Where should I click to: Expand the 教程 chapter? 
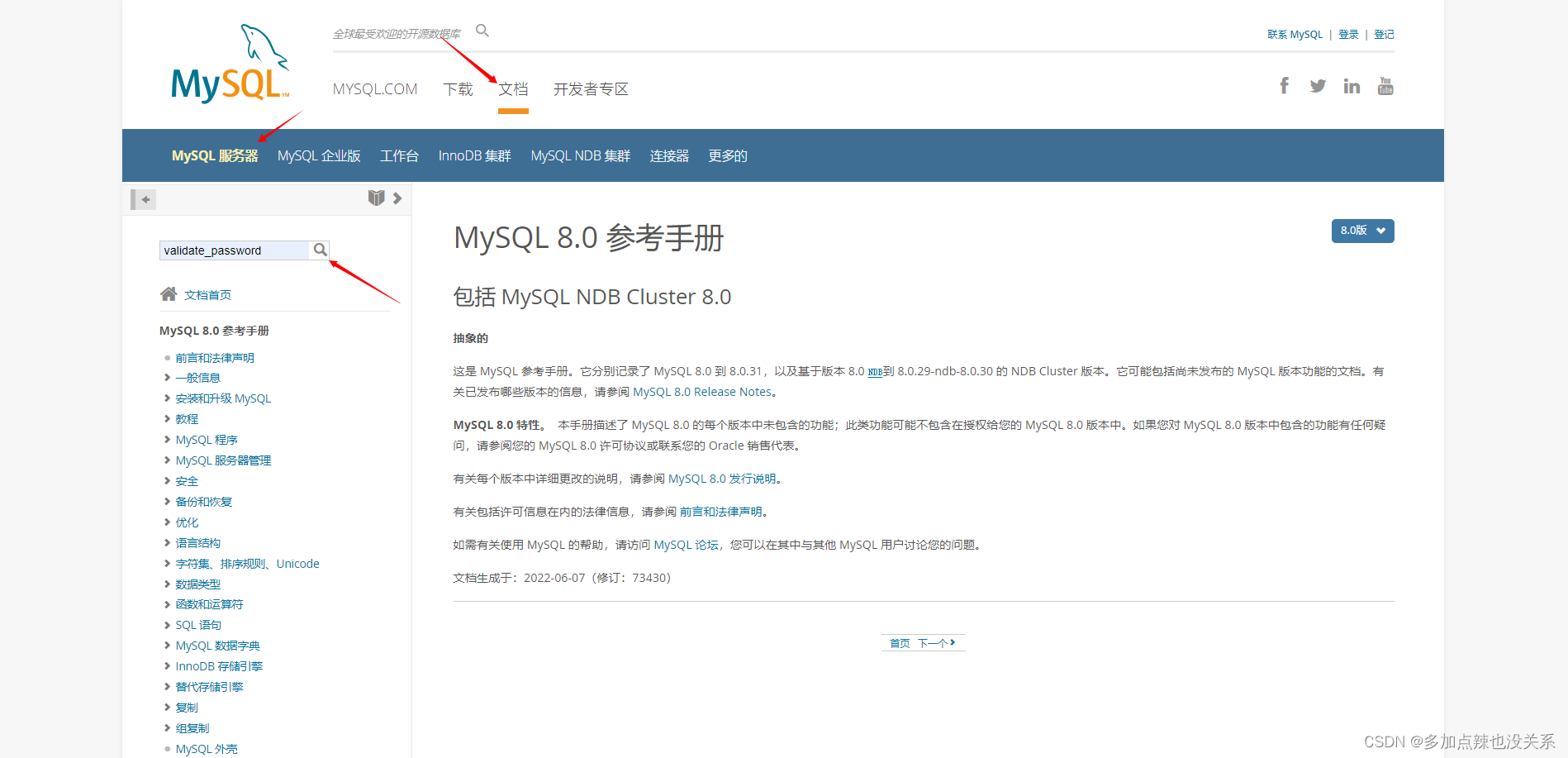click(167, 419)
